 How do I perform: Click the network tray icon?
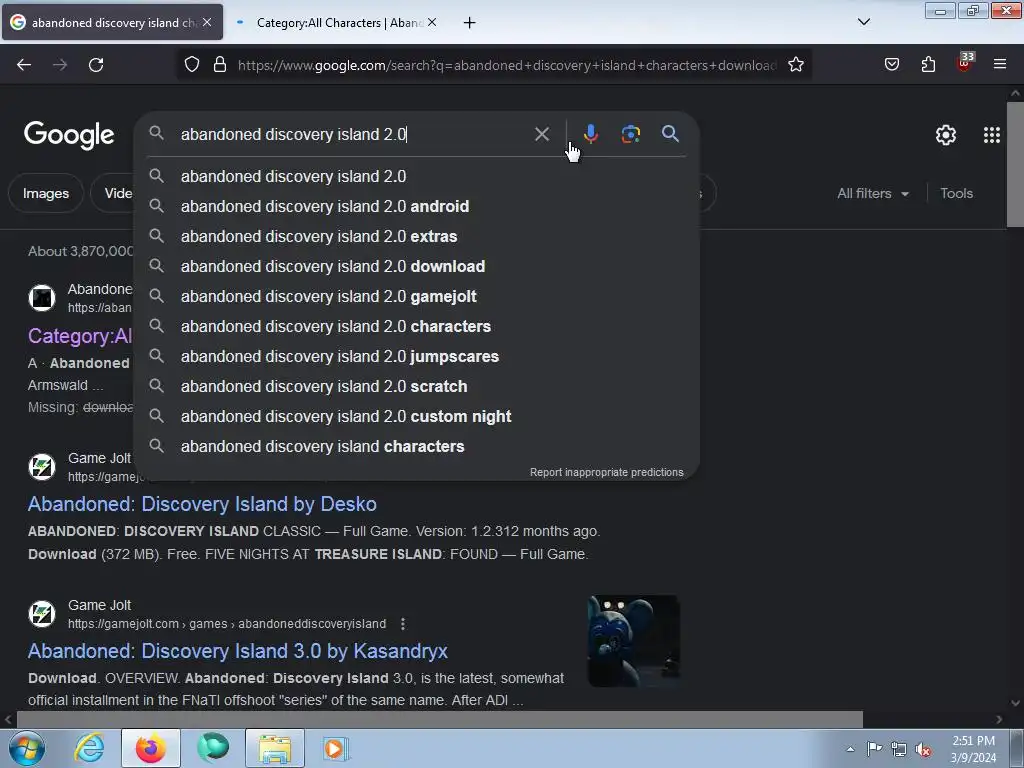(899, 749)
